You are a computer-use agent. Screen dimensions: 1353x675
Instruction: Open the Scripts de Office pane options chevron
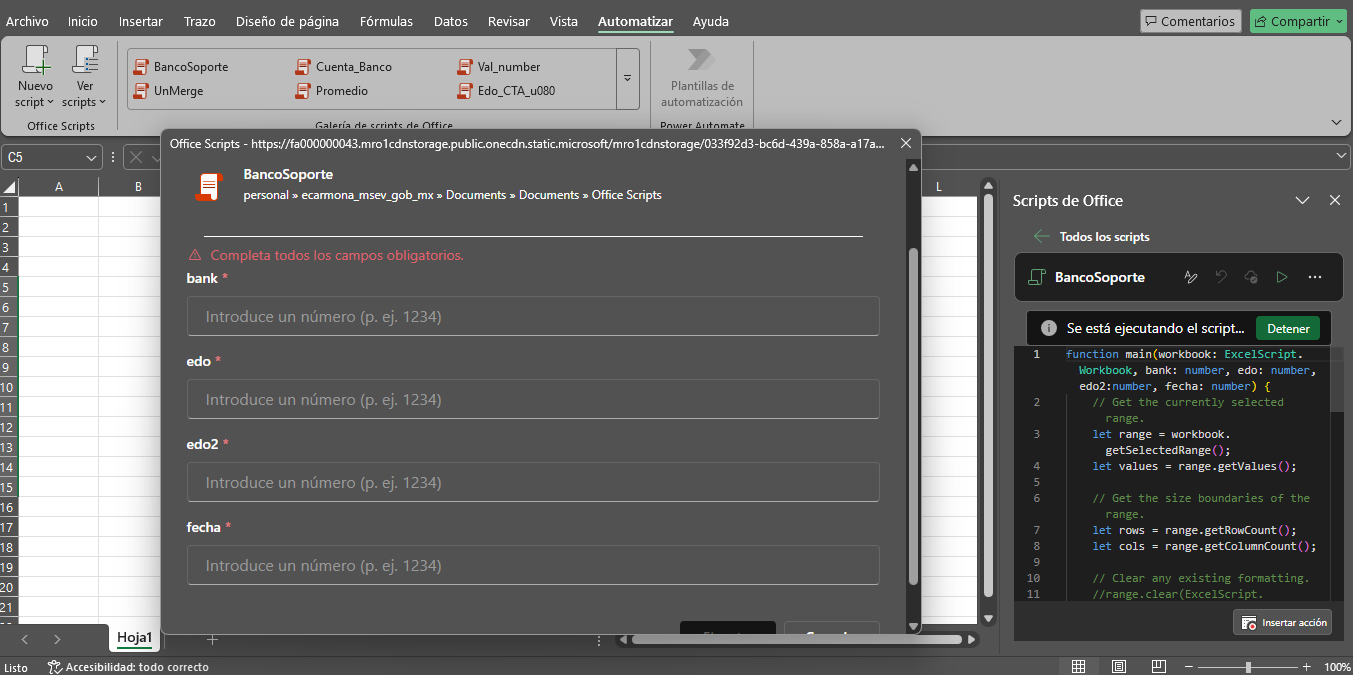(x=1303, y=200)
